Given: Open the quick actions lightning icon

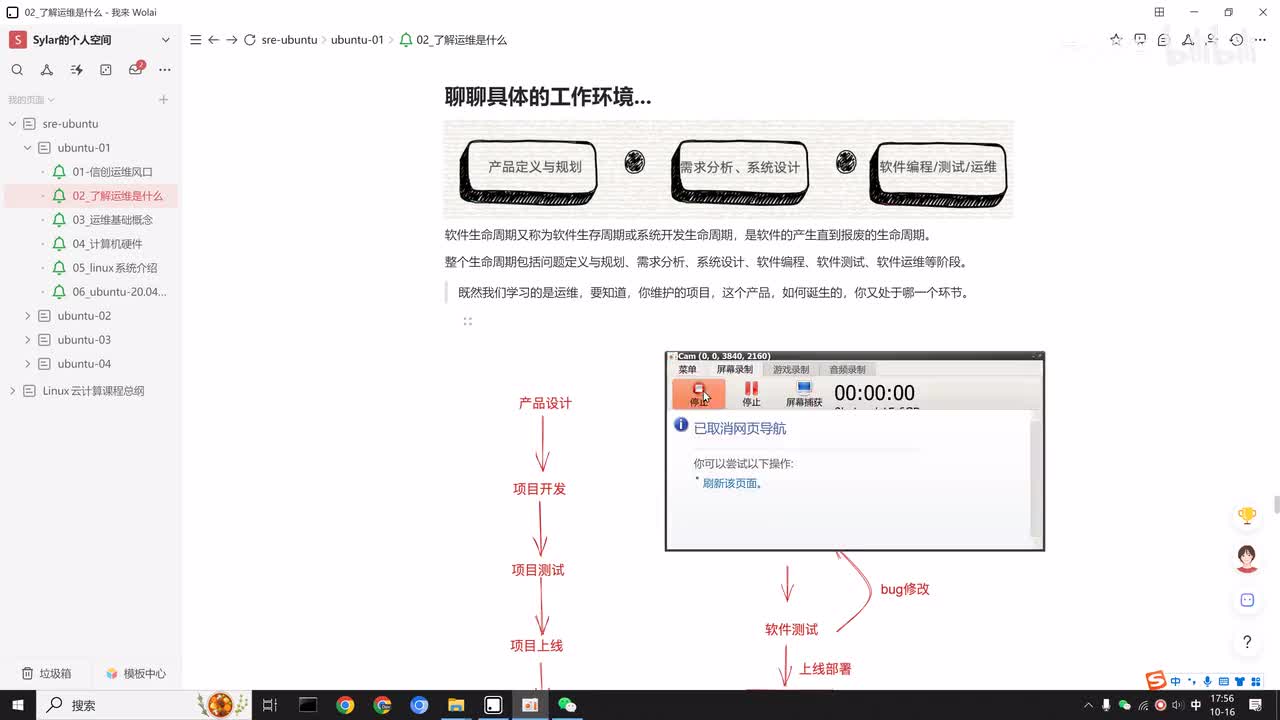Looking at the screenshot, I should pyautogui.click(x=76, y=70).
